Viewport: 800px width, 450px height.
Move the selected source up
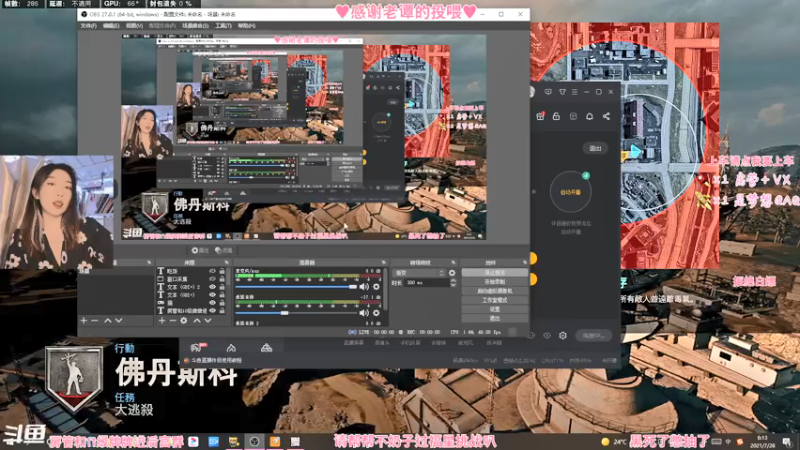[x=197, y=320]
